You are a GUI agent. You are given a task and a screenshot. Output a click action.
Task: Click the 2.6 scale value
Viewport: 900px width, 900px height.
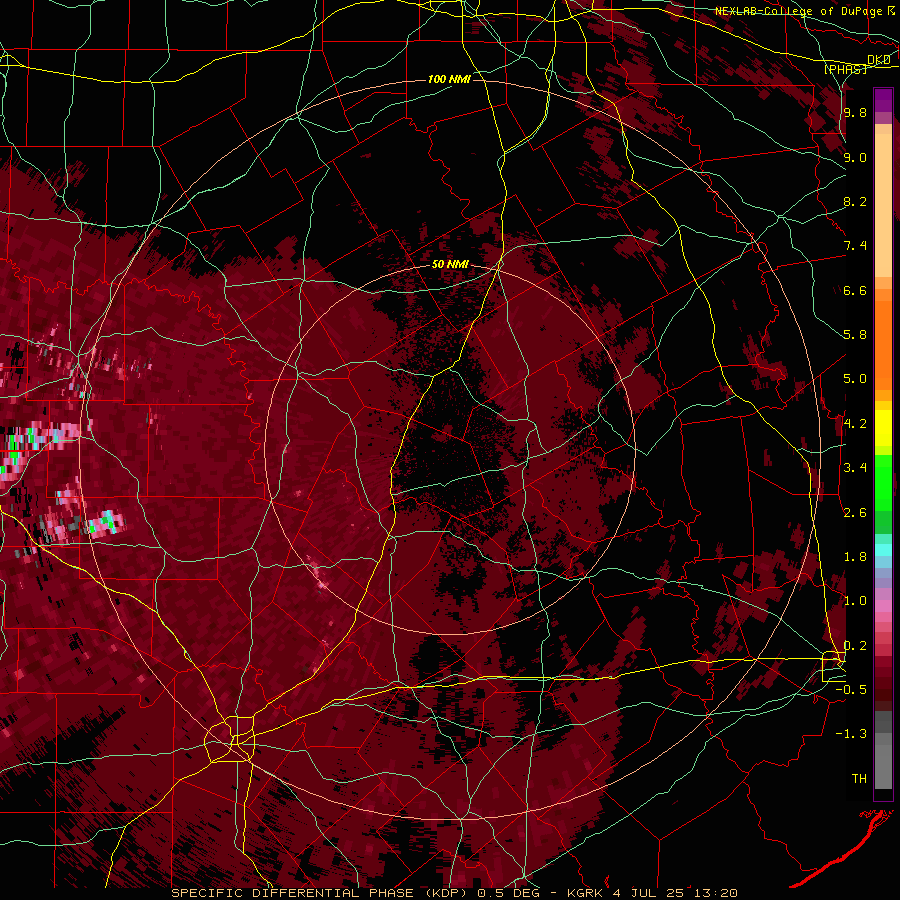click(x=855, y=513)
